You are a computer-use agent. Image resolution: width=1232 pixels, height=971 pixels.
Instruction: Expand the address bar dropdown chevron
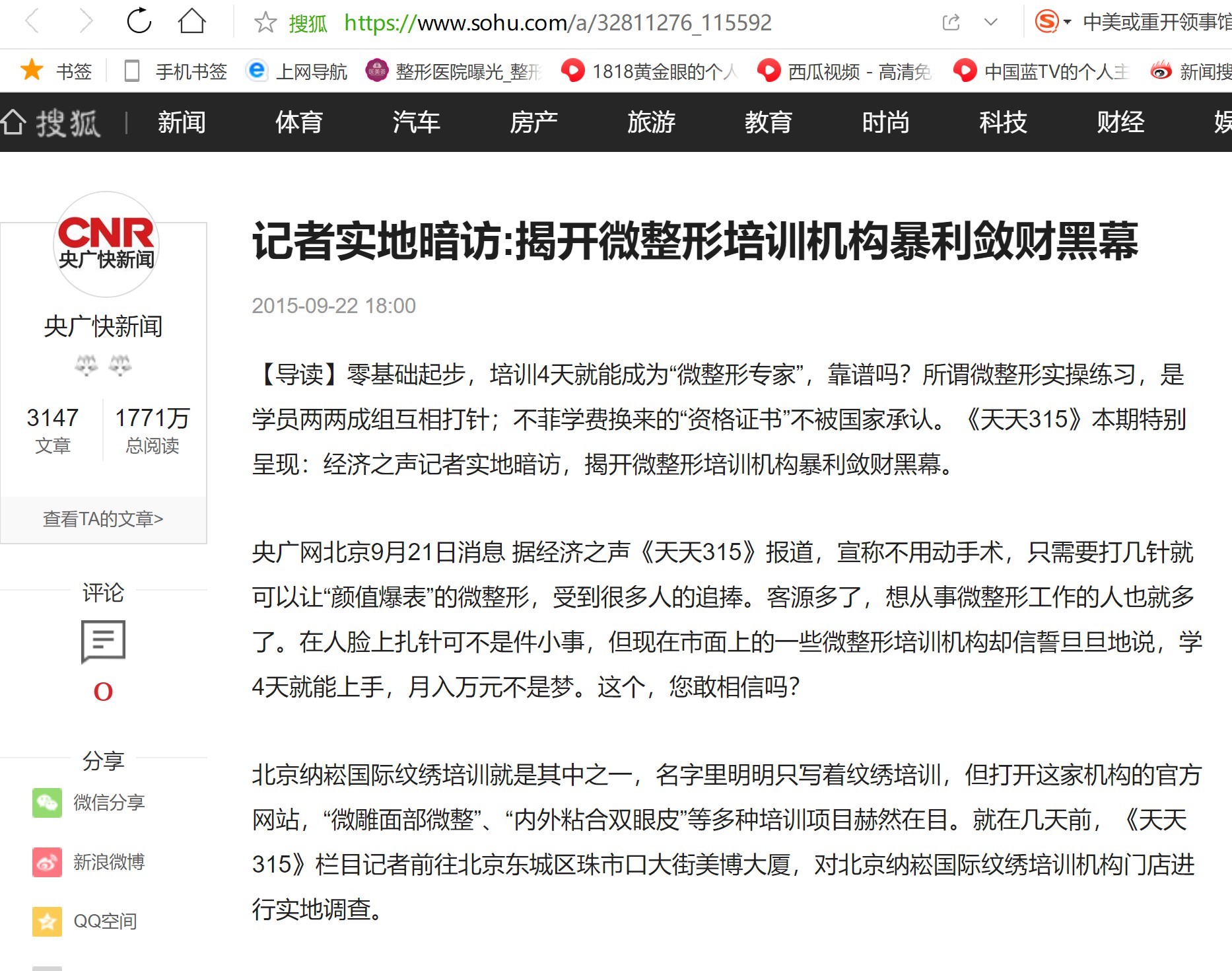[x=990, y=22]
